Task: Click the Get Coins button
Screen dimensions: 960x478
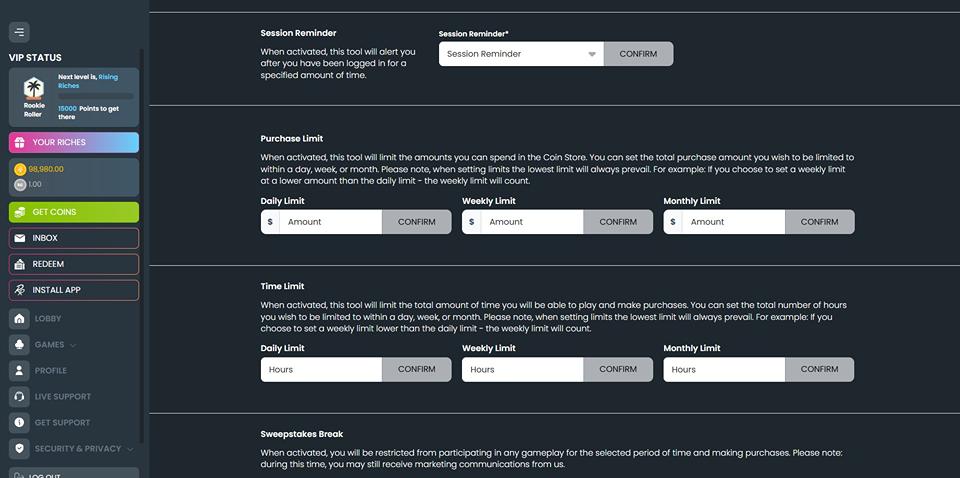Action: (x=73, y=212)
